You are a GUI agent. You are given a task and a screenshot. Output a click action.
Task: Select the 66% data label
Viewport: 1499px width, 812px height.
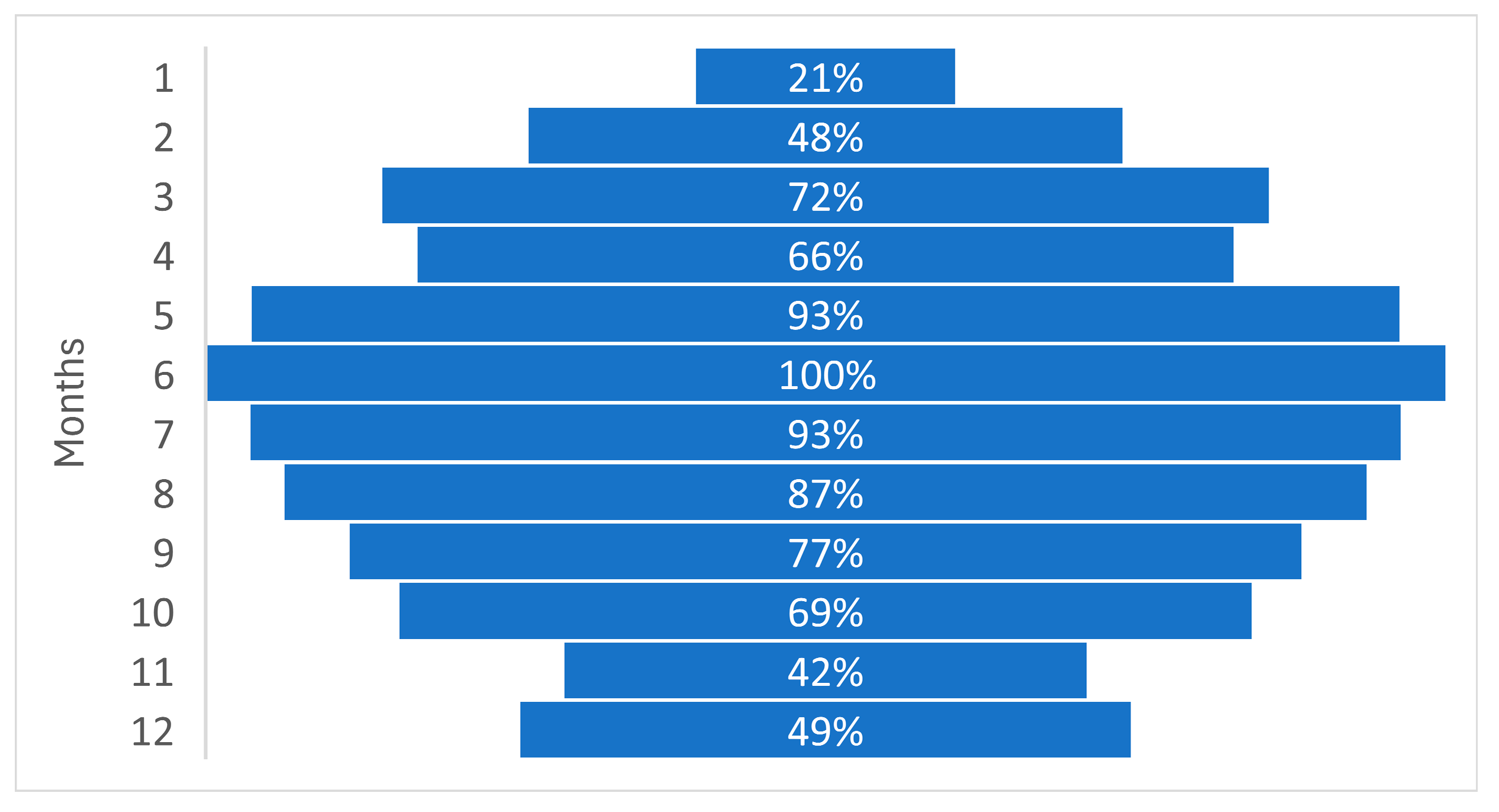(x=825, y=256)
